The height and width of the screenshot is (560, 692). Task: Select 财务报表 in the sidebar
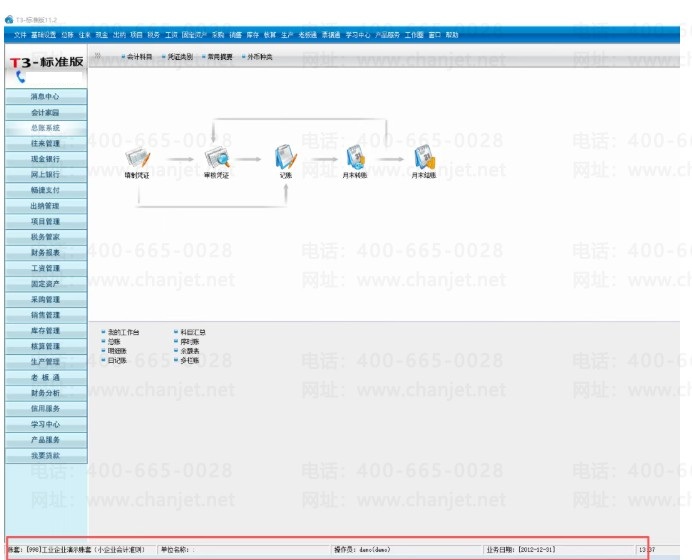tap(46, 252)
